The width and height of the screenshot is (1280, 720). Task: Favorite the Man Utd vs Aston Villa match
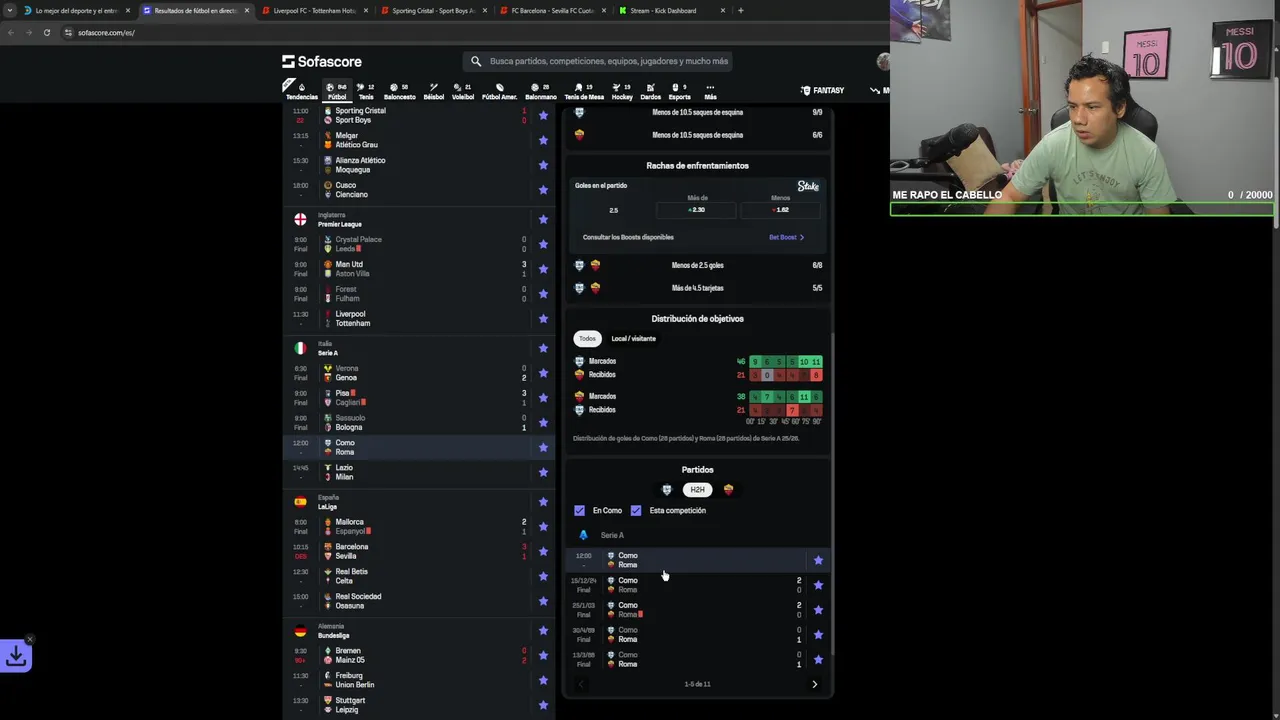point(543,269)
